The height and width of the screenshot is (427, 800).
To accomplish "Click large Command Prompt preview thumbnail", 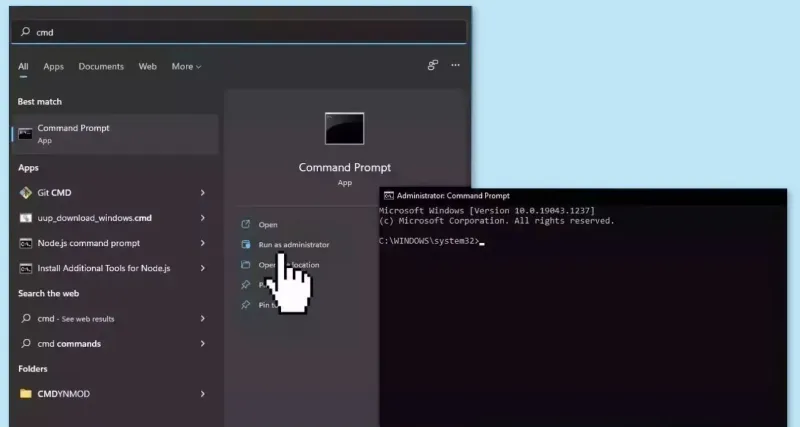I will (x=344, y=129).
